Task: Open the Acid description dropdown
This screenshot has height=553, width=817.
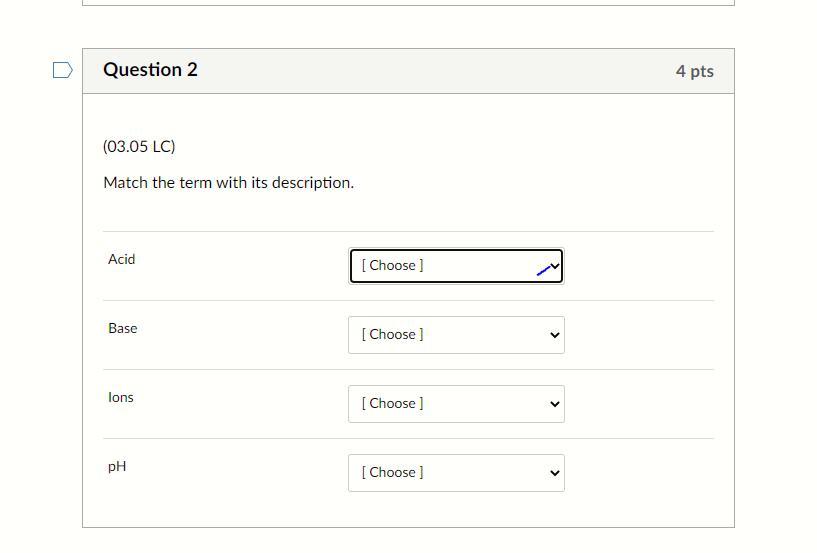Action: click(455, 266)
